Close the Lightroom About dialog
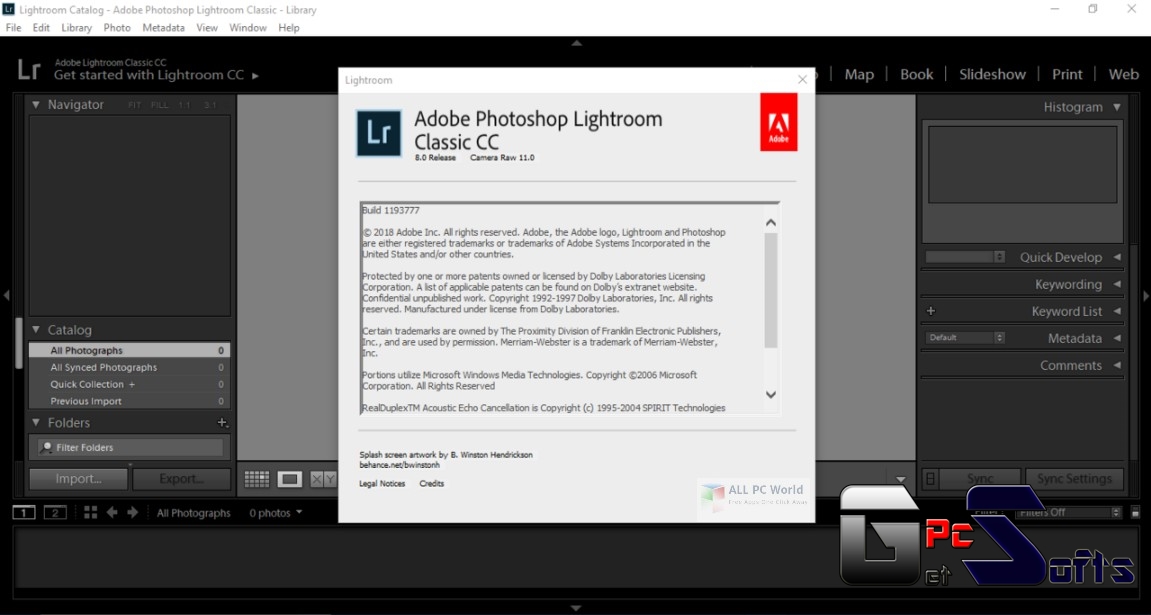The width and height of the screenshot is (1151, 615). click(x=802, y=79)
